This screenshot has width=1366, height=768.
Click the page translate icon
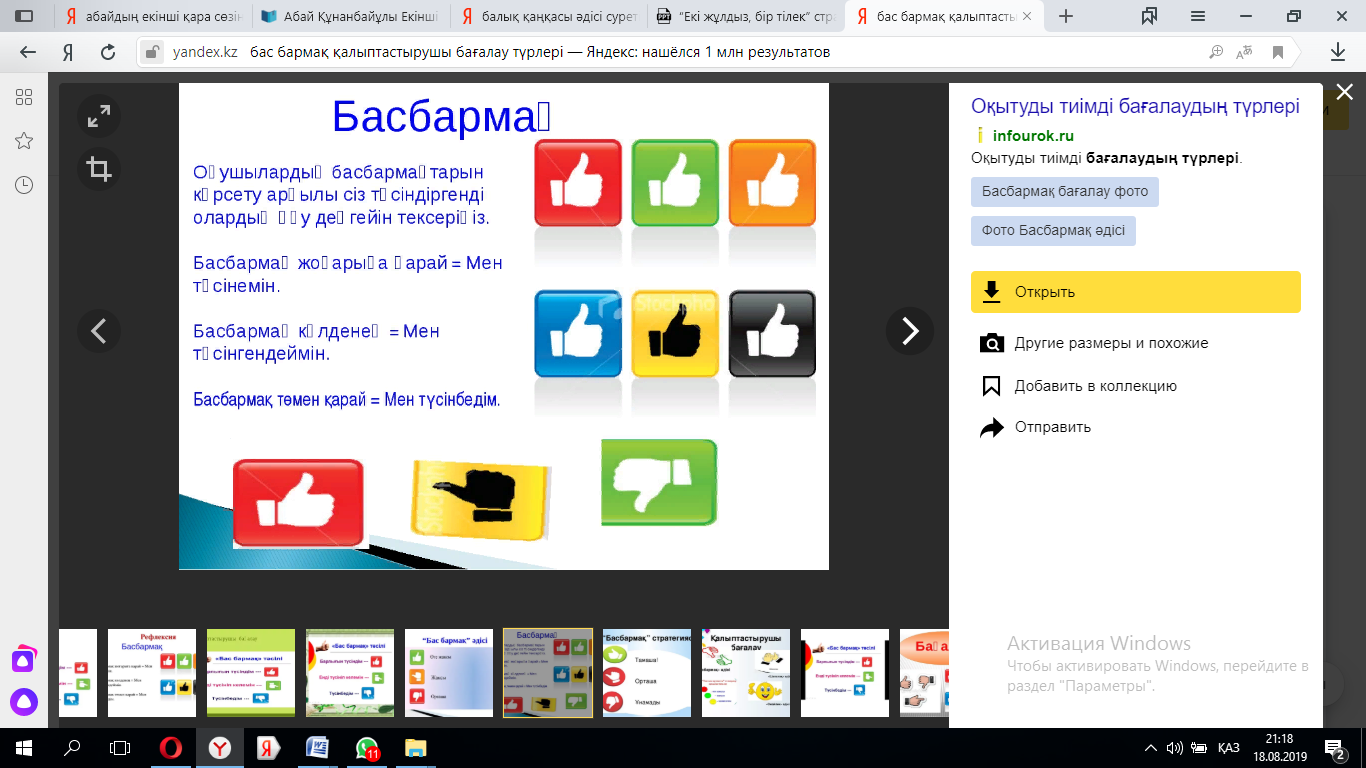tap(1245, 52)
